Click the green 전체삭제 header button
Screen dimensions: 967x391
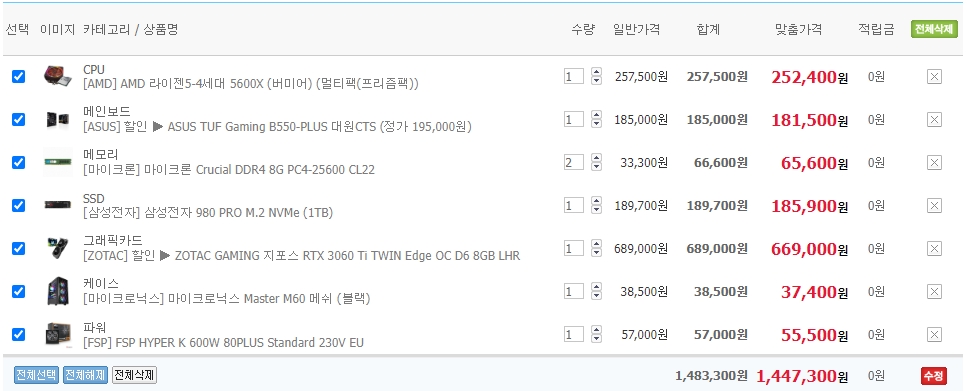point(934,29)
